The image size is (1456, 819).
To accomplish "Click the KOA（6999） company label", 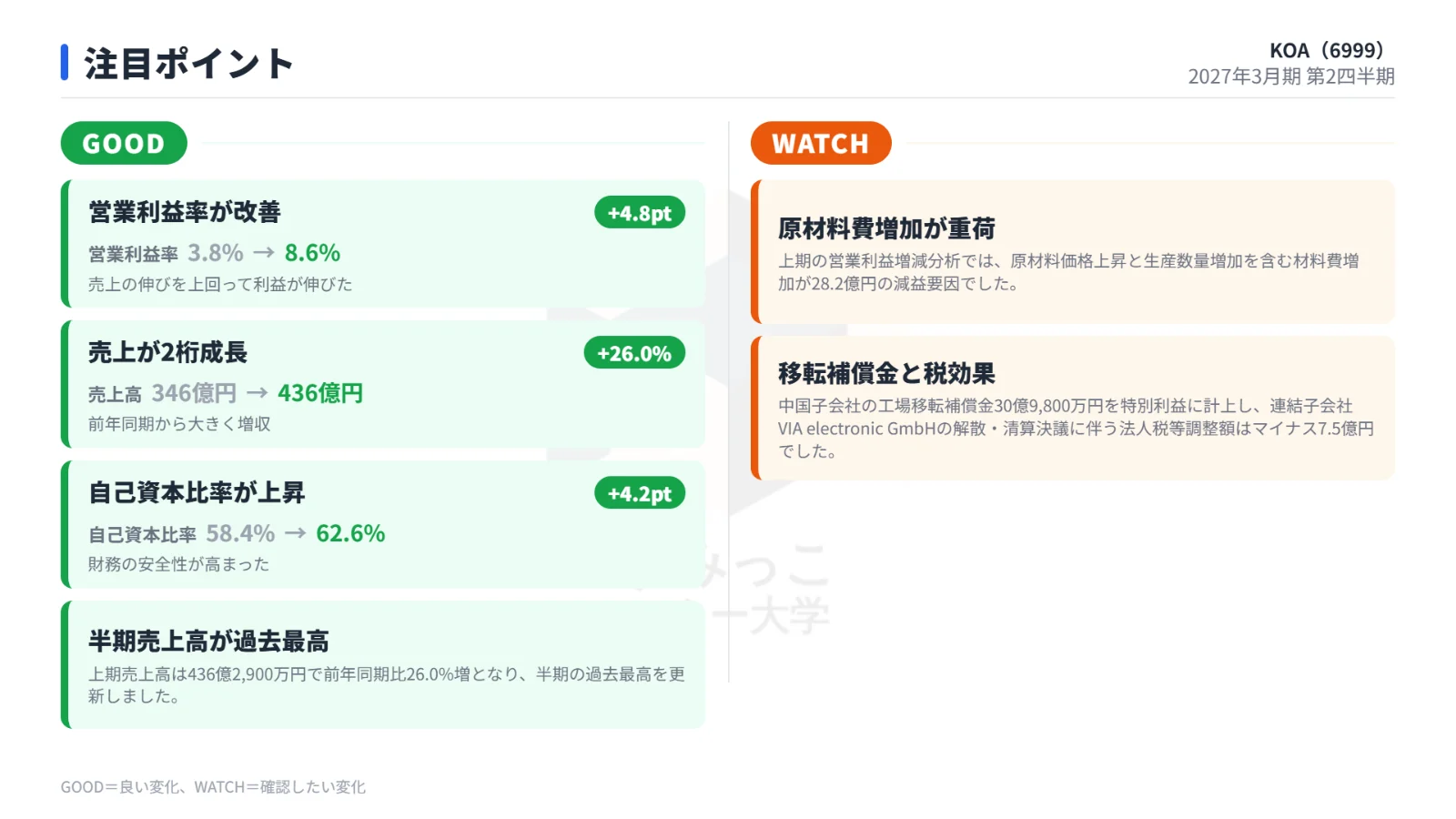I will [x=1327, y=50].
